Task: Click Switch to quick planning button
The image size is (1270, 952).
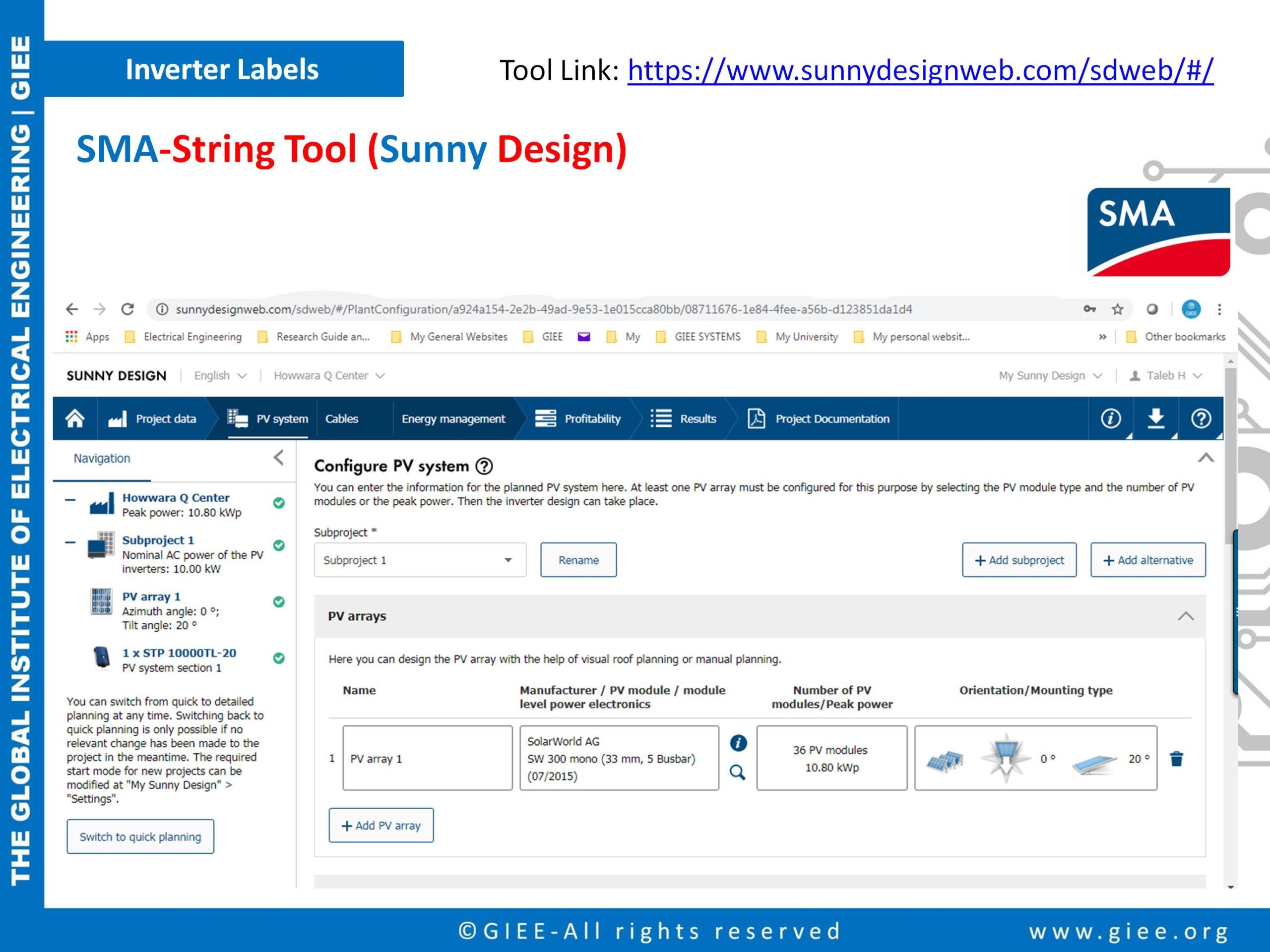Action: point(140,836)
